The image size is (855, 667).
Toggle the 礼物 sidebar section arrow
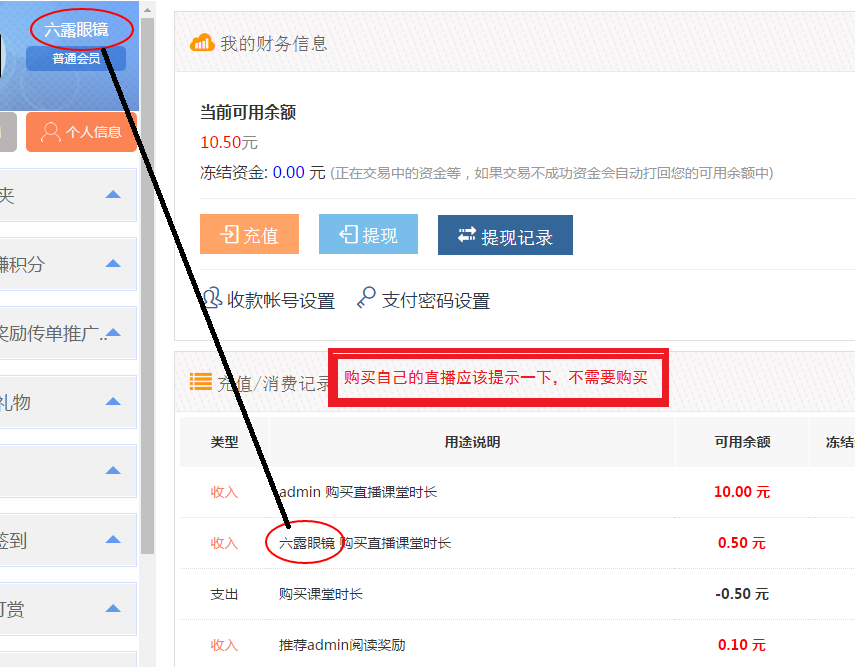pyautogui.click(x=113, y=402)
